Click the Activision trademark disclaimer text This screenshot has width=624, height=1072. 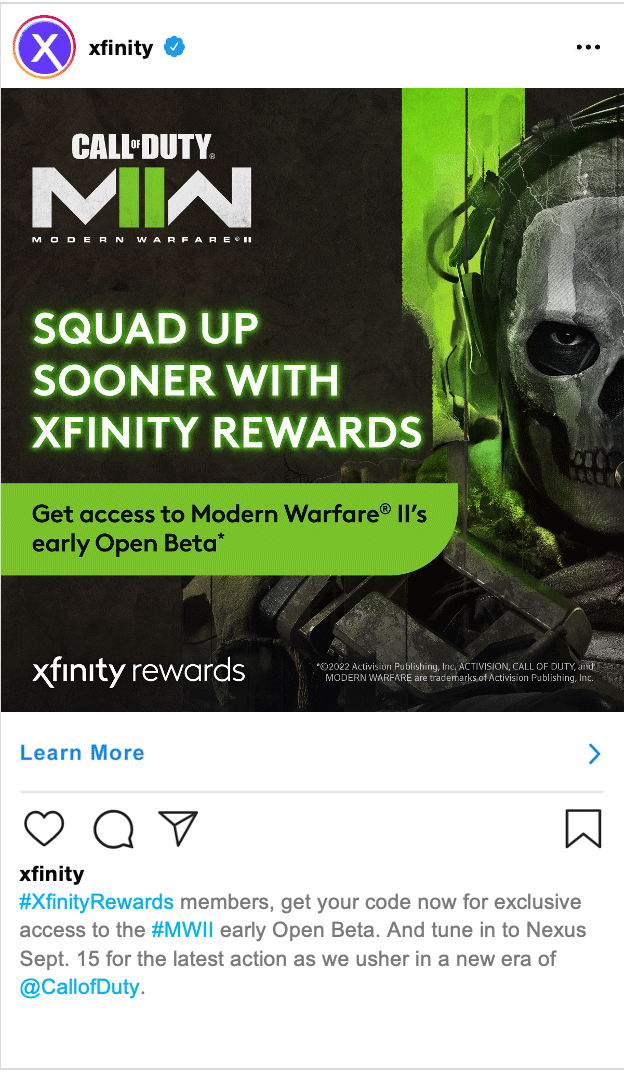pos(455,672)
